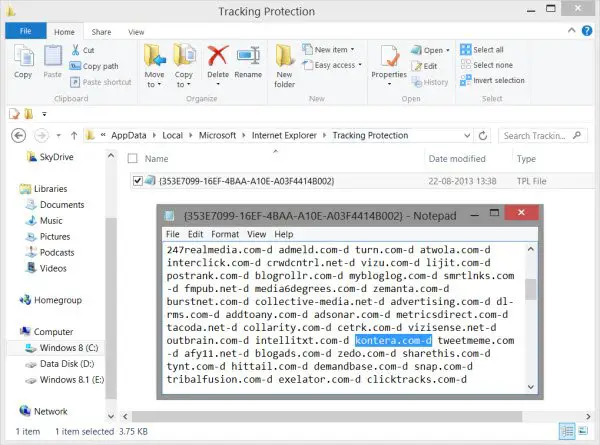The width and height of the screenshot is (600, 445).
Task: Expand the Open button dropdown arrow
Action: coord(448,50)
